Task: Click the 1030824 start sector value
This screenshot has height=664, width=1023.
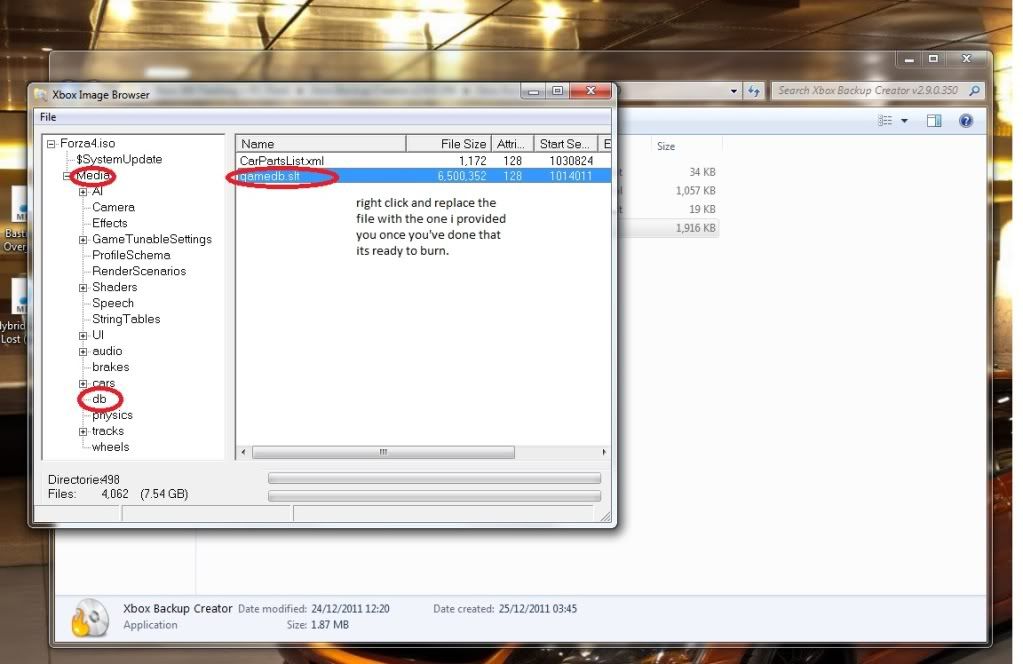Action: [571, 161]
